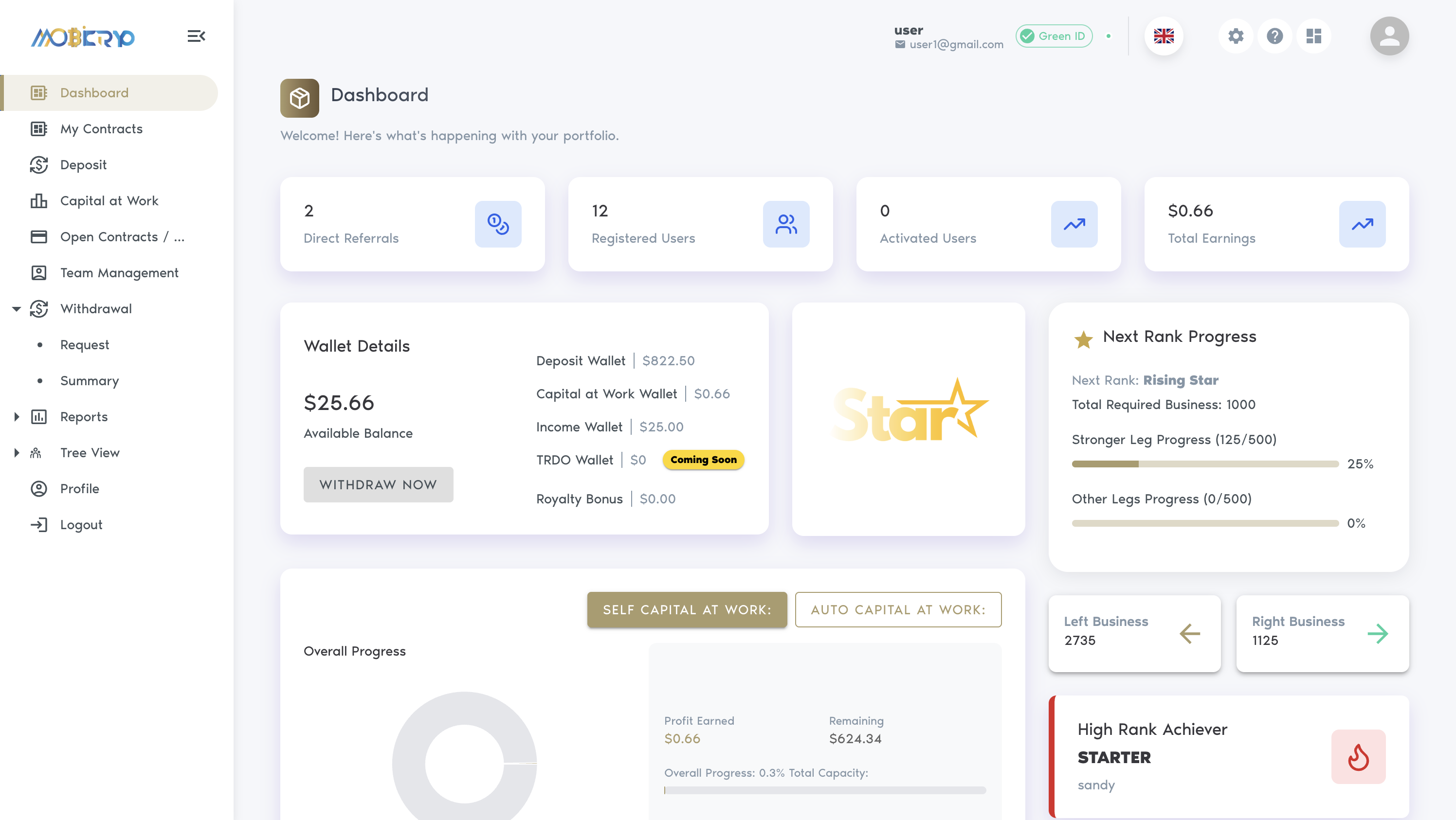Collapse the Withdrawal submenu arrow
Image resolution: width=1456 pixels, height=820 pixels.
click(17, 309)
